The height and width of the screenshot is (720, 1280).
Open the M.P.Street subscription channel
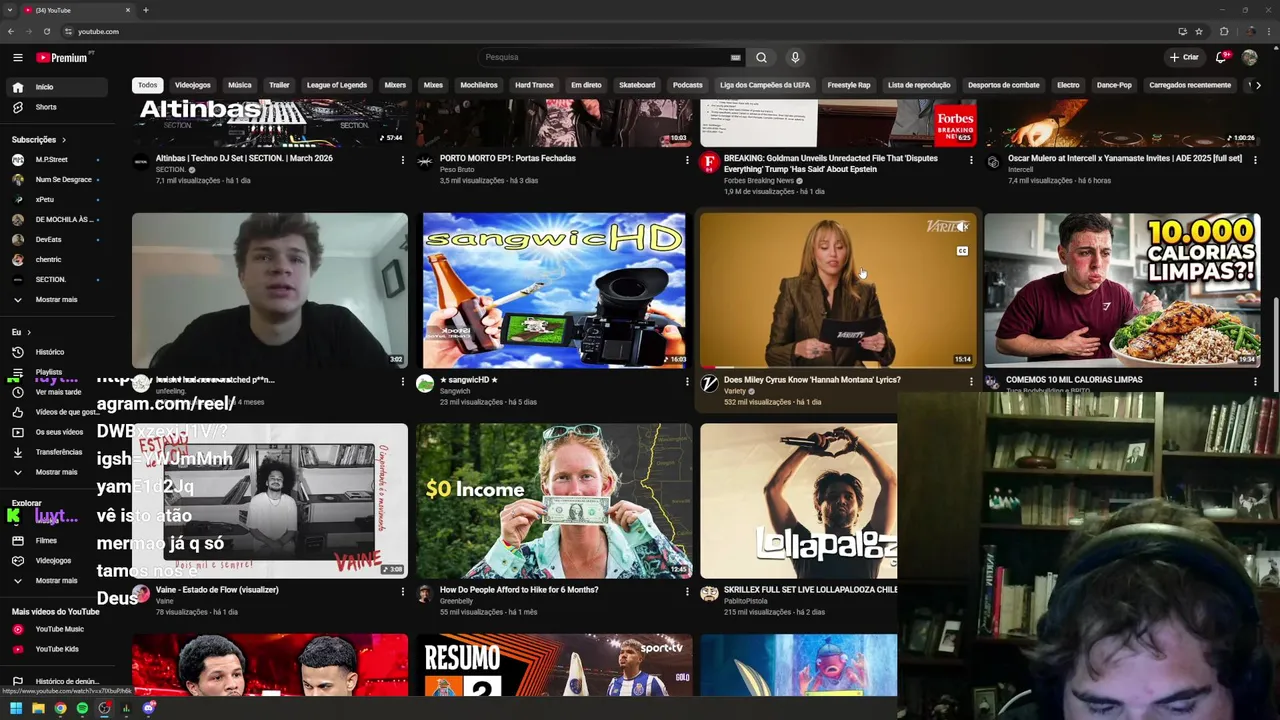pyautogui.click(x=57, y=160)
